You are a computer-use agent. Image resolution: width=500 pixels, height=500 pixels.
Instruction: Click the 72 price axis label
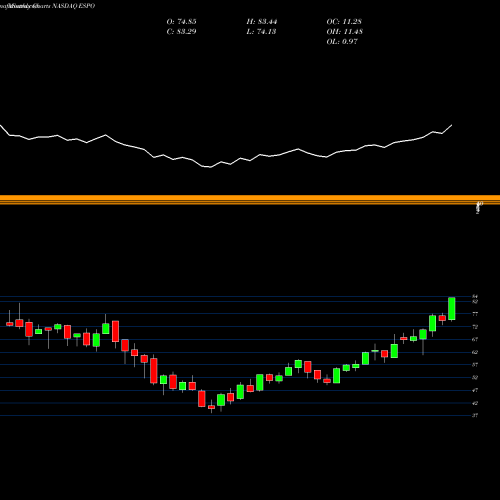(475, 327)
